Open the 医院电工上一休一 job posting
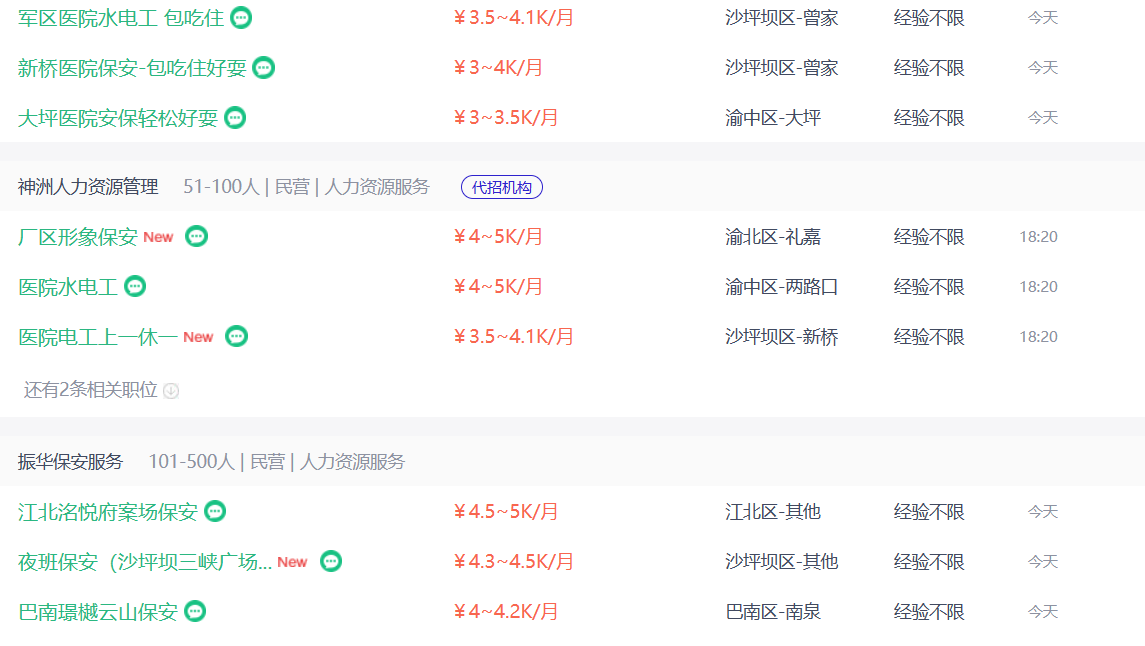1145x646 pixels. (x=98, y=337)
